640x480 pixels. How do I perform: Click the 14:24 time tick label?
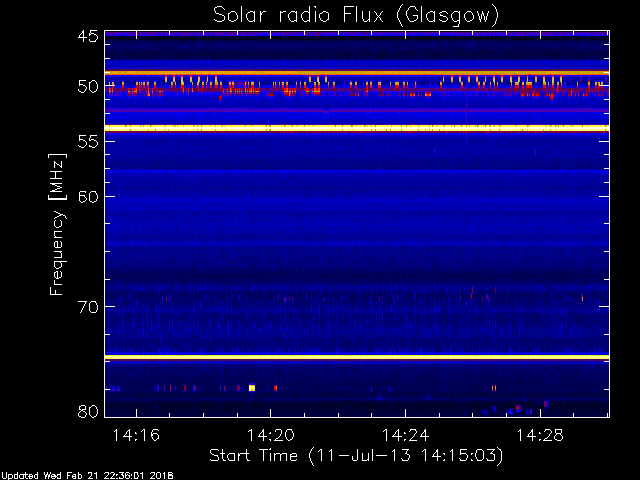[405, 435]
